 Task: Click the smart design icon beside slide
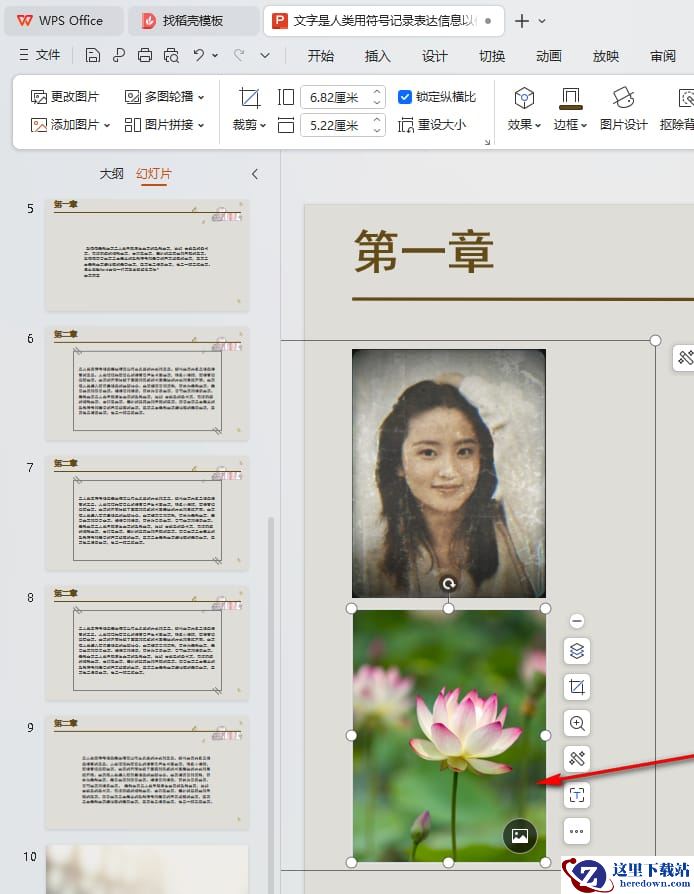pos(684,357)
